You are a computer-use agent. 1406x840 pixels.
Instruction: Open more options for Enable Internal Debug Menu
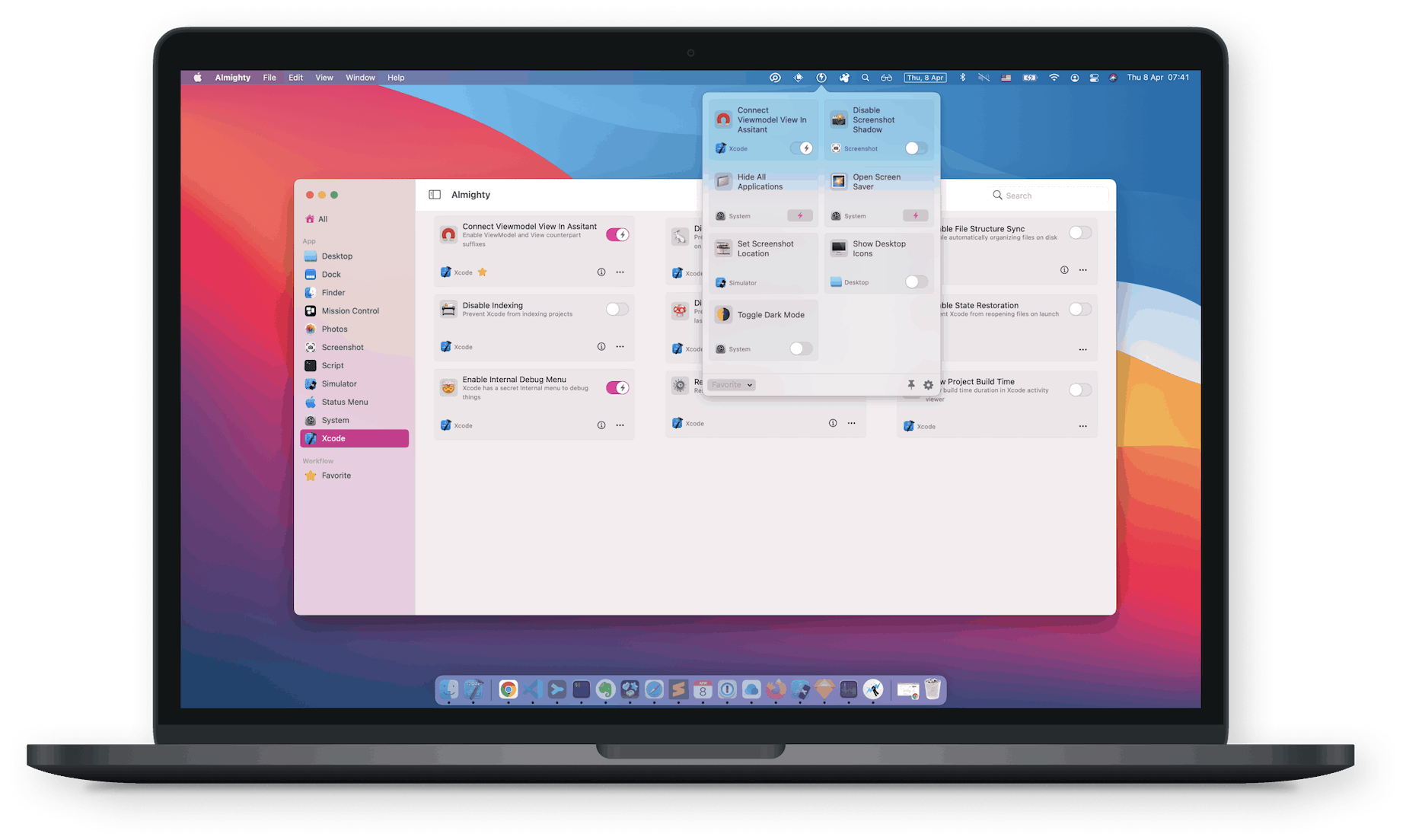click(x=620, y=425)
